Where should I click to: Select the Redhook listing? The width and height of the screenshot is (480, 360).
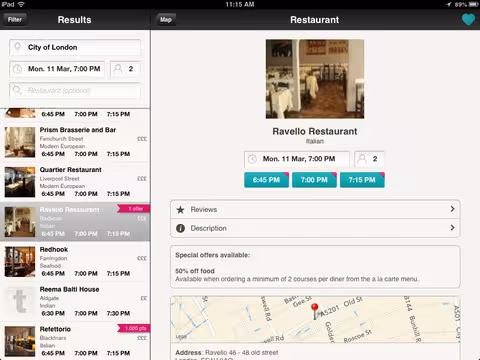click(75, 262)
